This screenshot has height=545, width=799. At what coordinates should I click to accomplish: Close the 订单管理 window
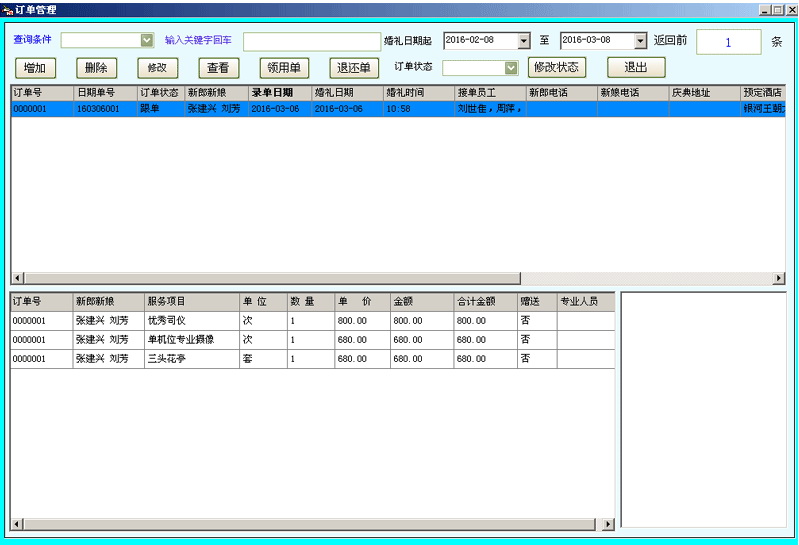(x=791, y=10)
